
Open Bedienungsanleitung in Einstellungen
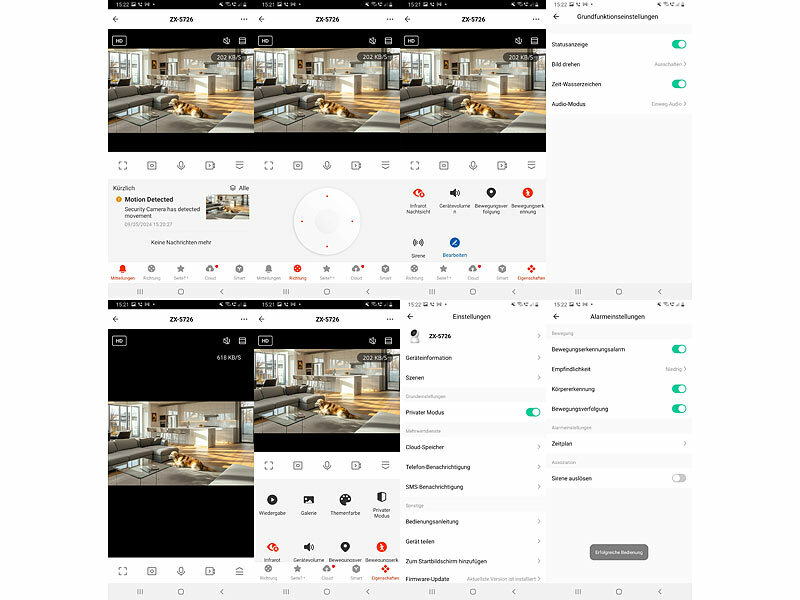click(473, 521)
